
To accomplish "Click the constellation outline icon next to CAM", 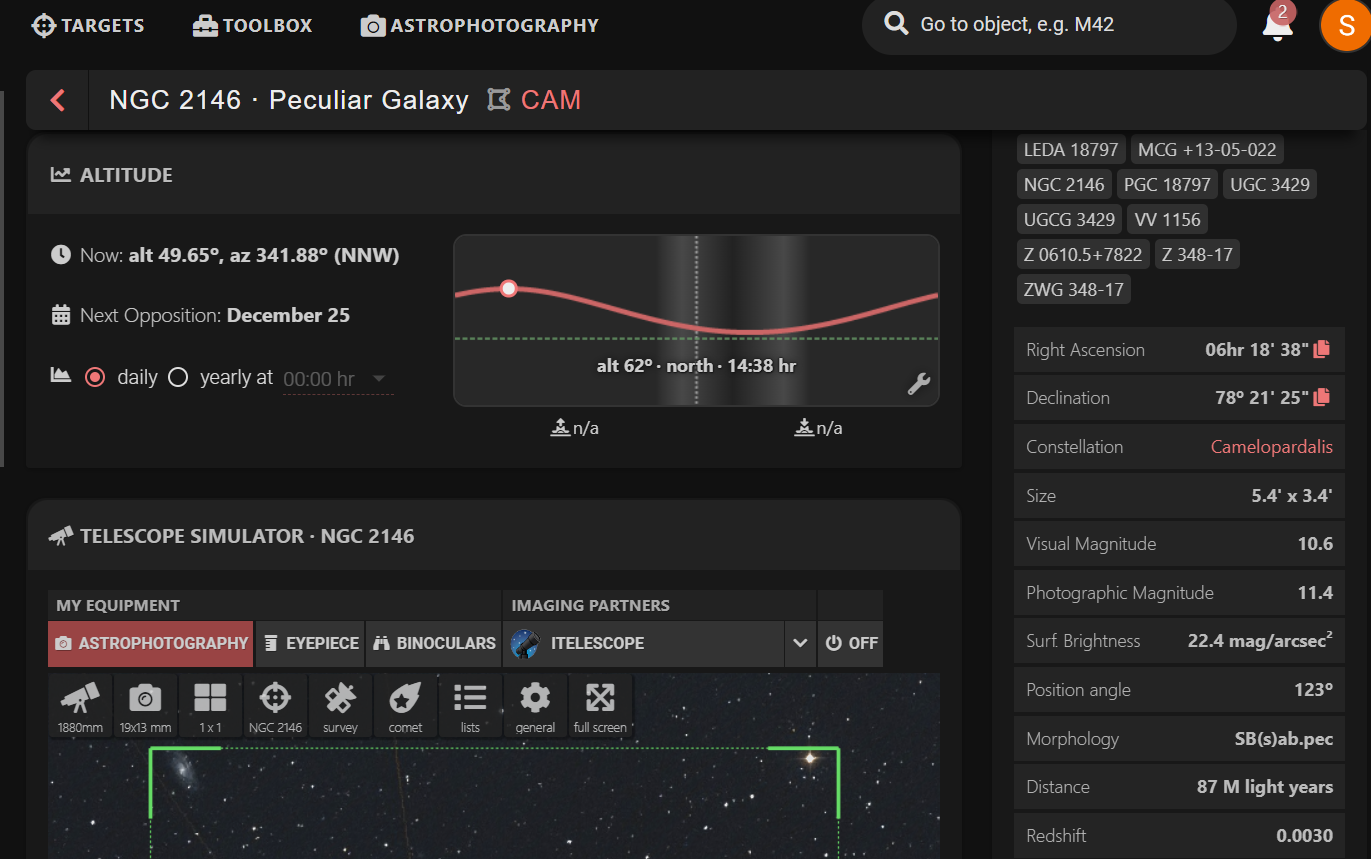I will [x=498, y=100].
